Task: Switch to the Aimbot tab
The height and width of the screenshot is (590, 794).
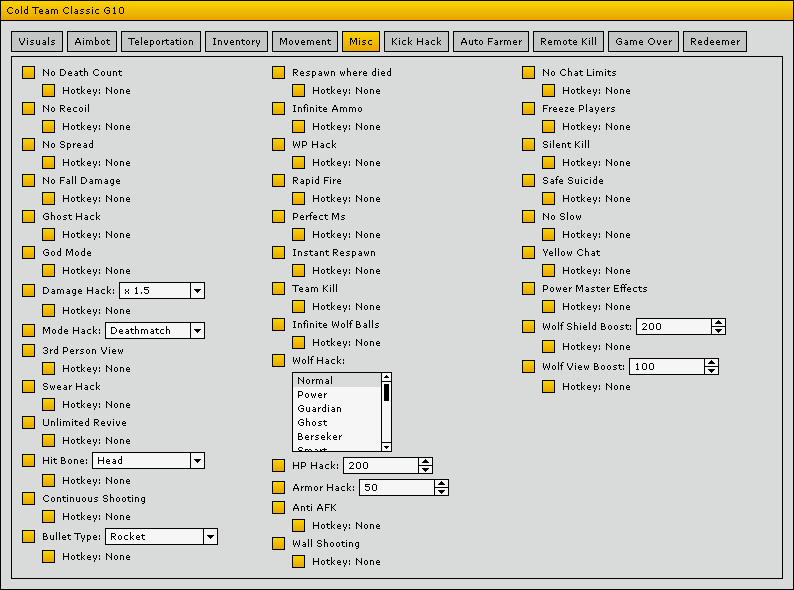Action: click(92, 42)
